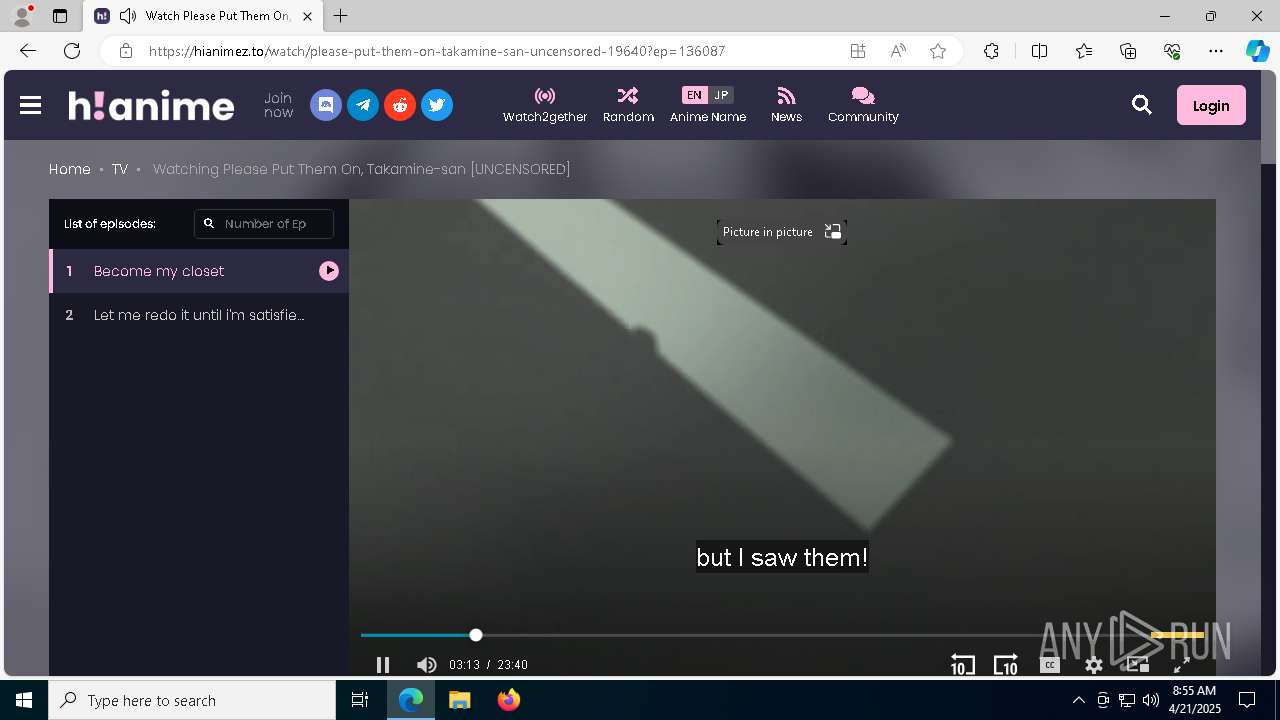This screenshot has width=1280, height=720.
Task: View site information lock icon
Action: coord(125,51)
